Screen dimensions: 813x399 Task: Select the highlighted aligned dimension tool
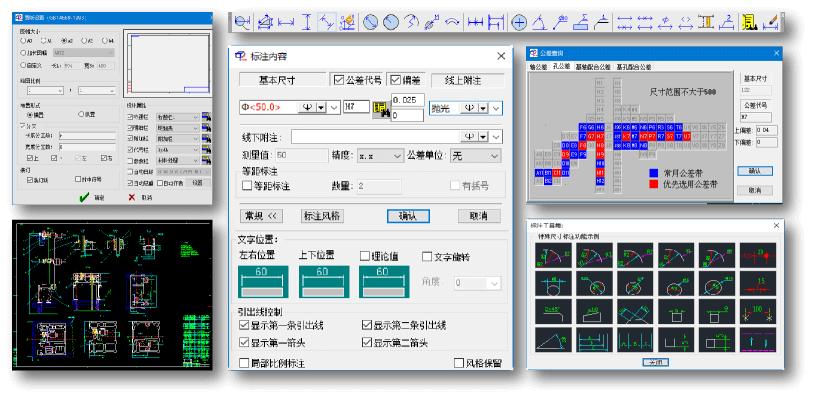(327, 22)
